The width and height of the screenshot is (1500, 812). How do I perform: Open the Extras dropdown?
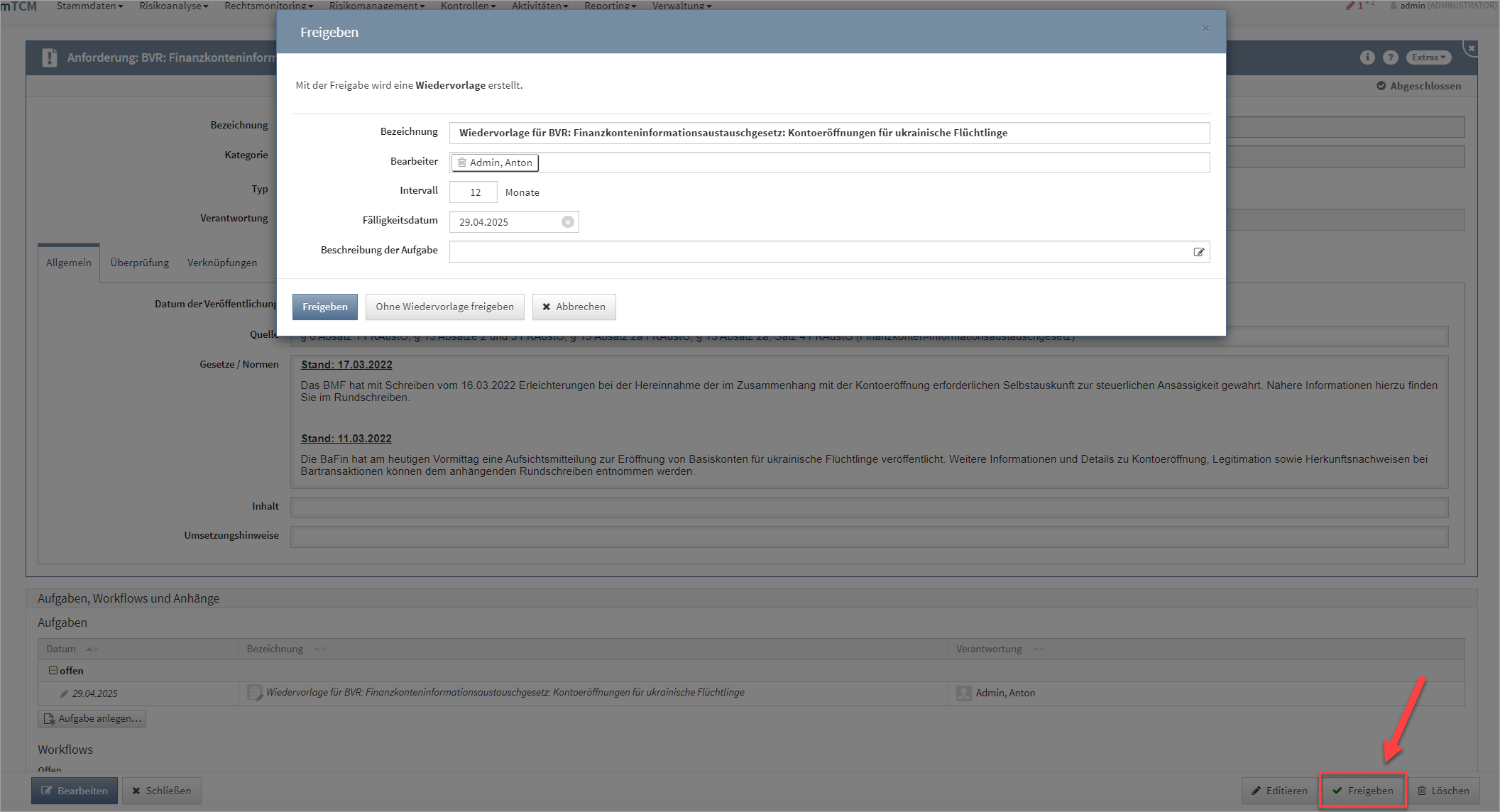tap(1428, 57)
